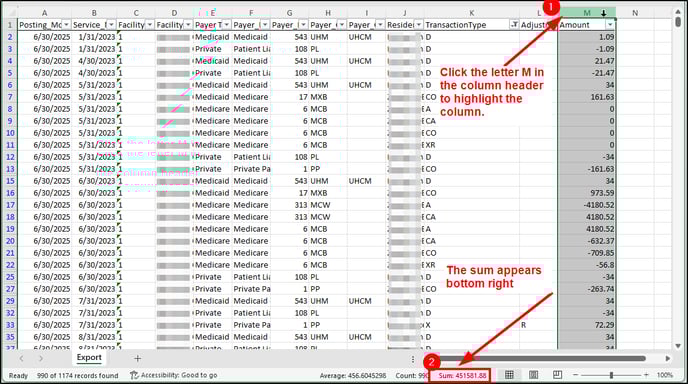Select row 17 header

(10, 205)
